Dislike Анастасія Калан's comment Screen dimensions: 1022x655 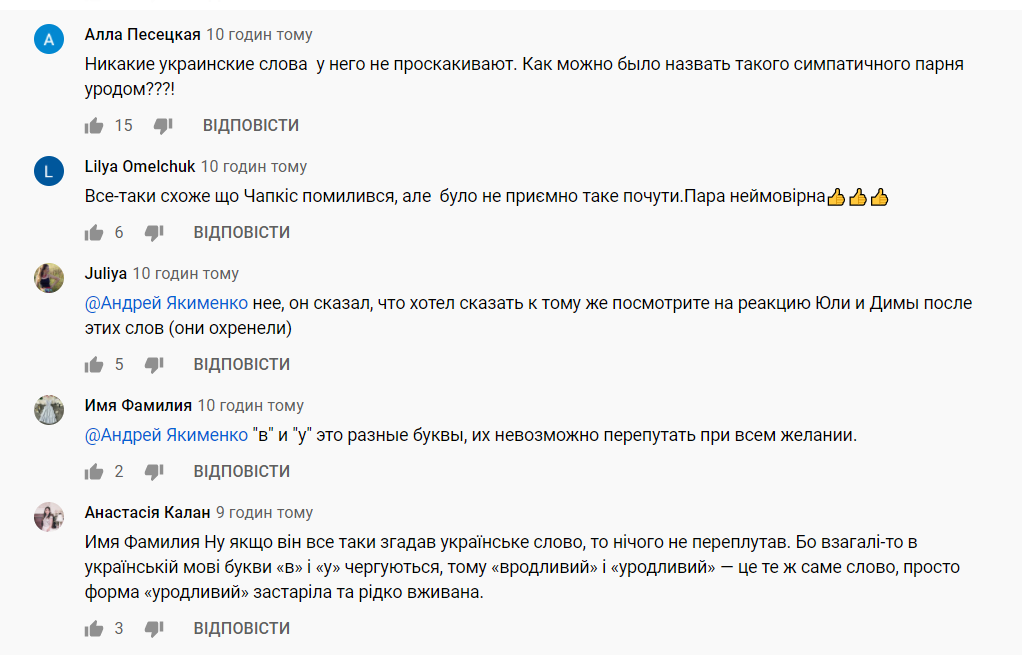pos(154,629)
